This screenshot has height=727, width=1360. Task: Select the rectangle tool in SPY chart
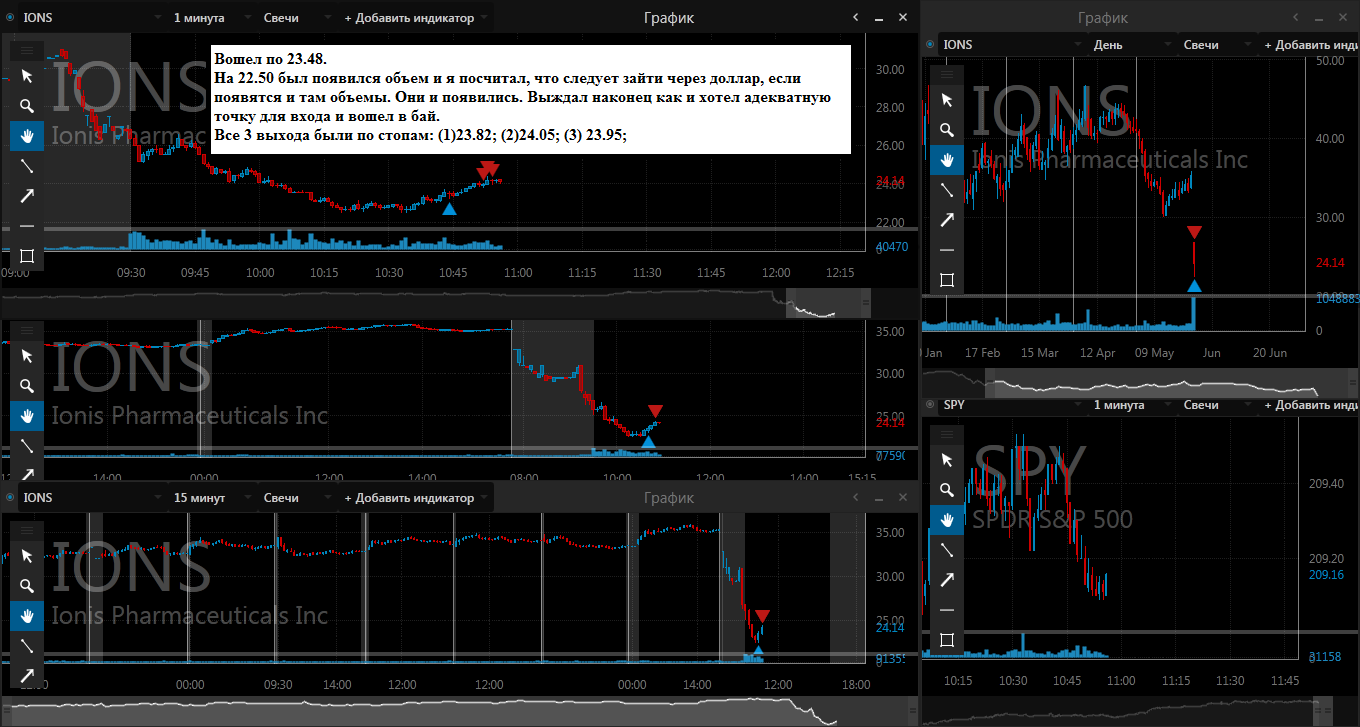tap(947, 640)
